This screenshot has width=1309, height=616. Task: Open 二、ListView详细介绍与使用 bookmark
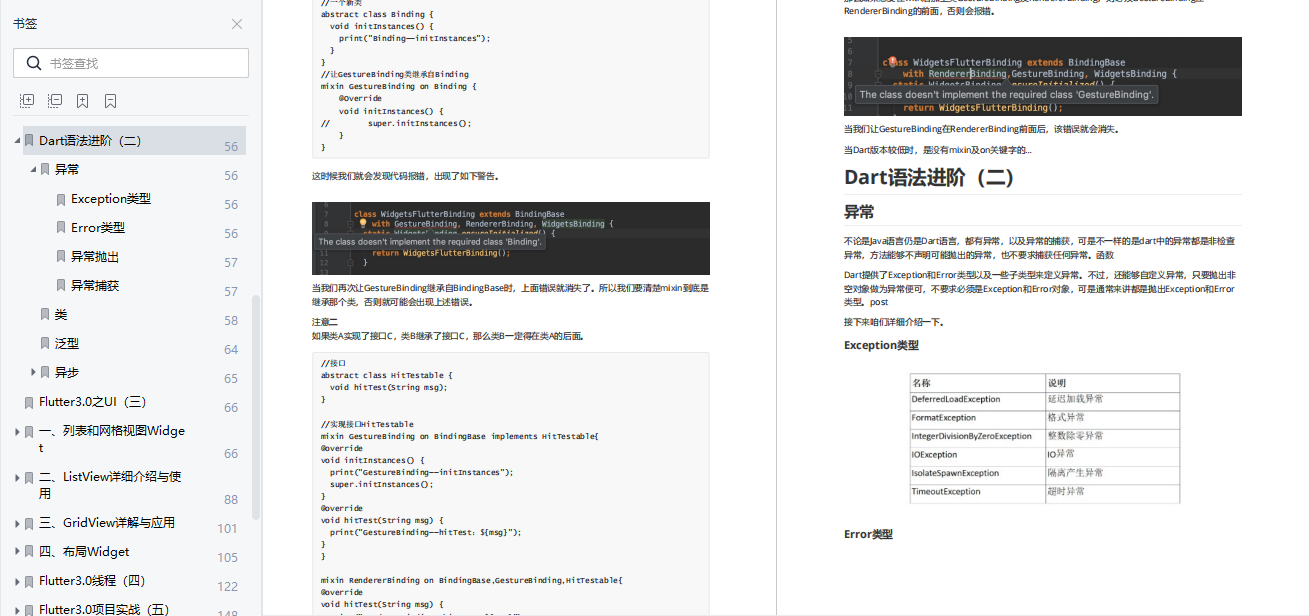pyautogui.click(x=110, y=485)
